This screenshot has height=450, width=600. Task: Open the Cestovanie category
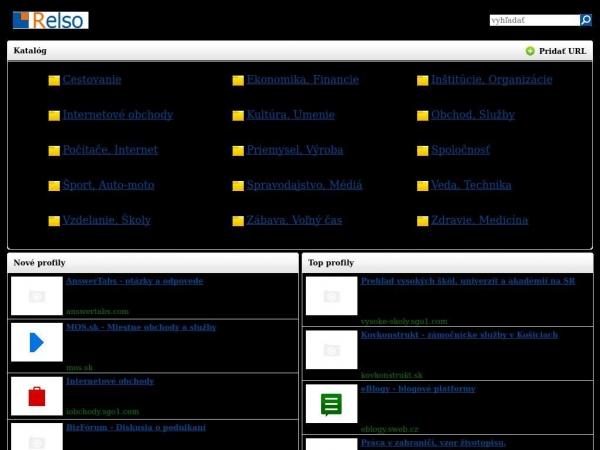(92, 80)
